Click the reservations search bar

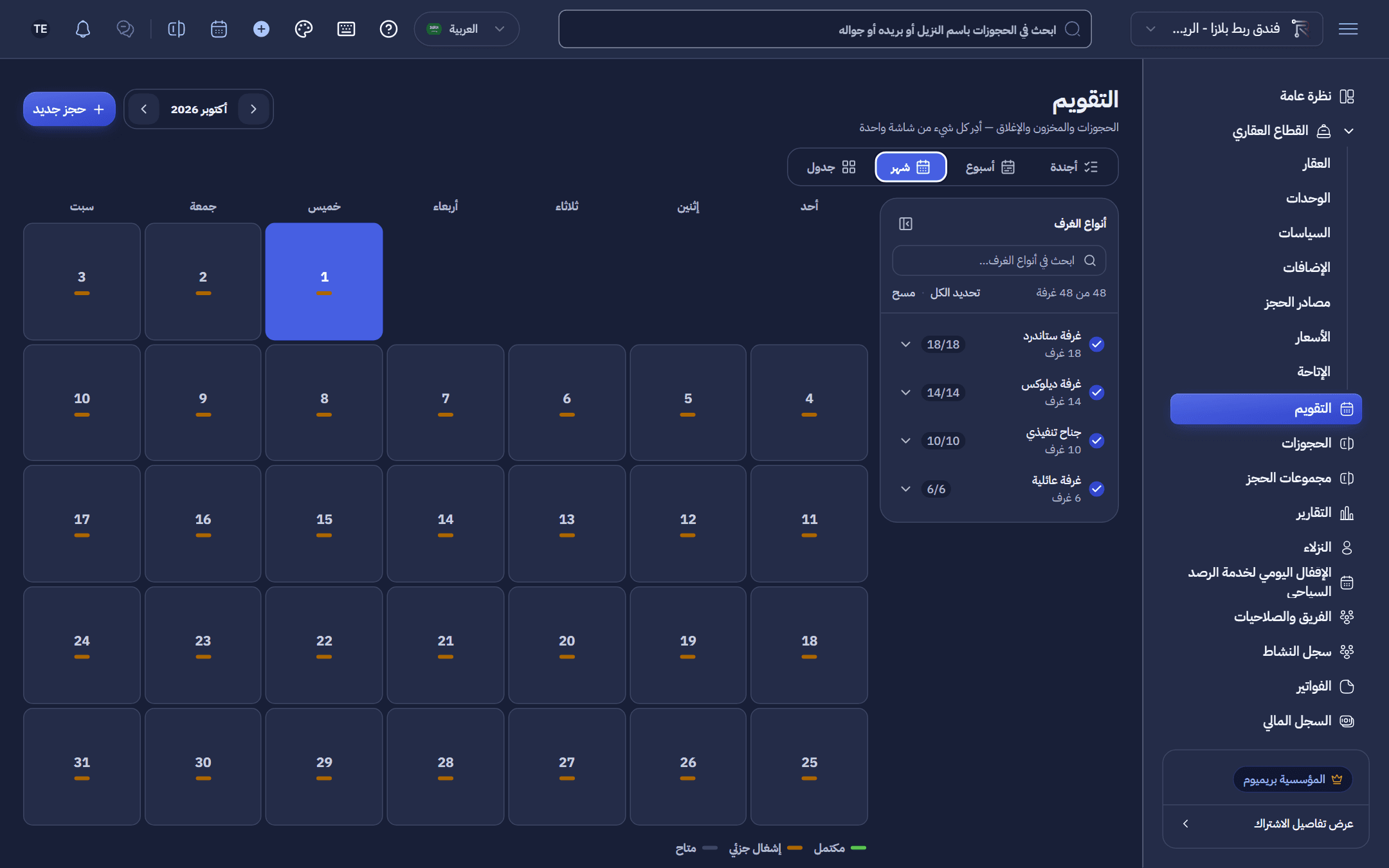(x=825, y=29)
